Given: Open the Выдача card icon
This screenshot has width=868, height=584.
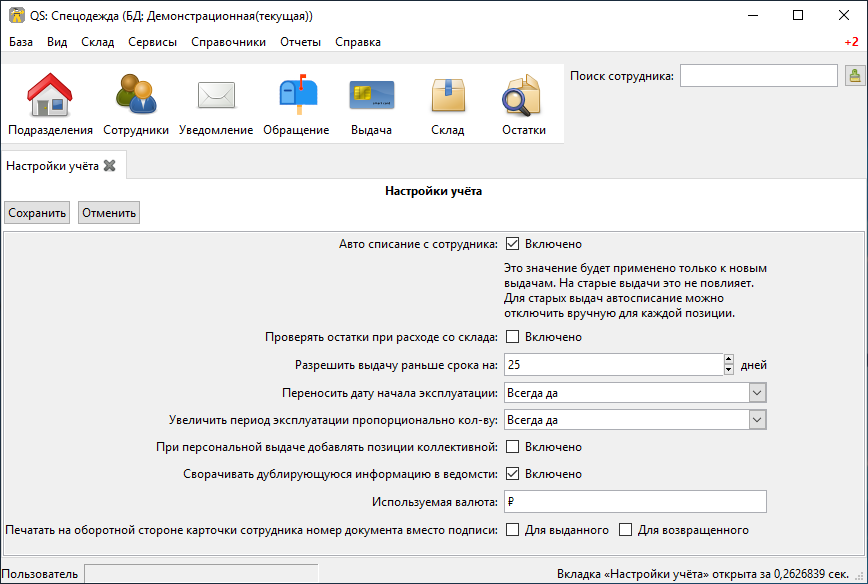Looking at the screenshot, I should click(x=371, y=104).
